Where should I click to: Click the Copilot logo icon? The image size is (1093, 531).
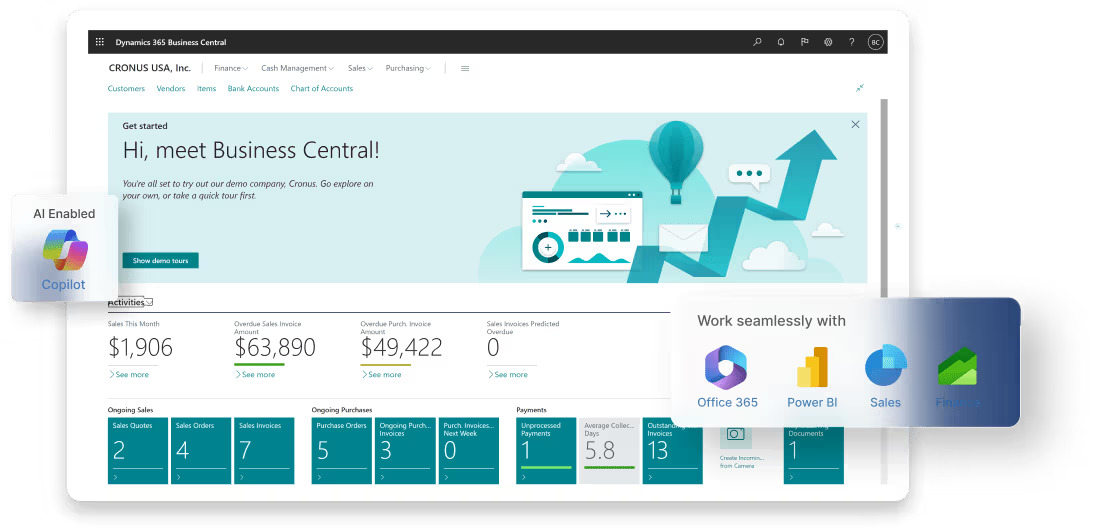(x=65, y=250)
